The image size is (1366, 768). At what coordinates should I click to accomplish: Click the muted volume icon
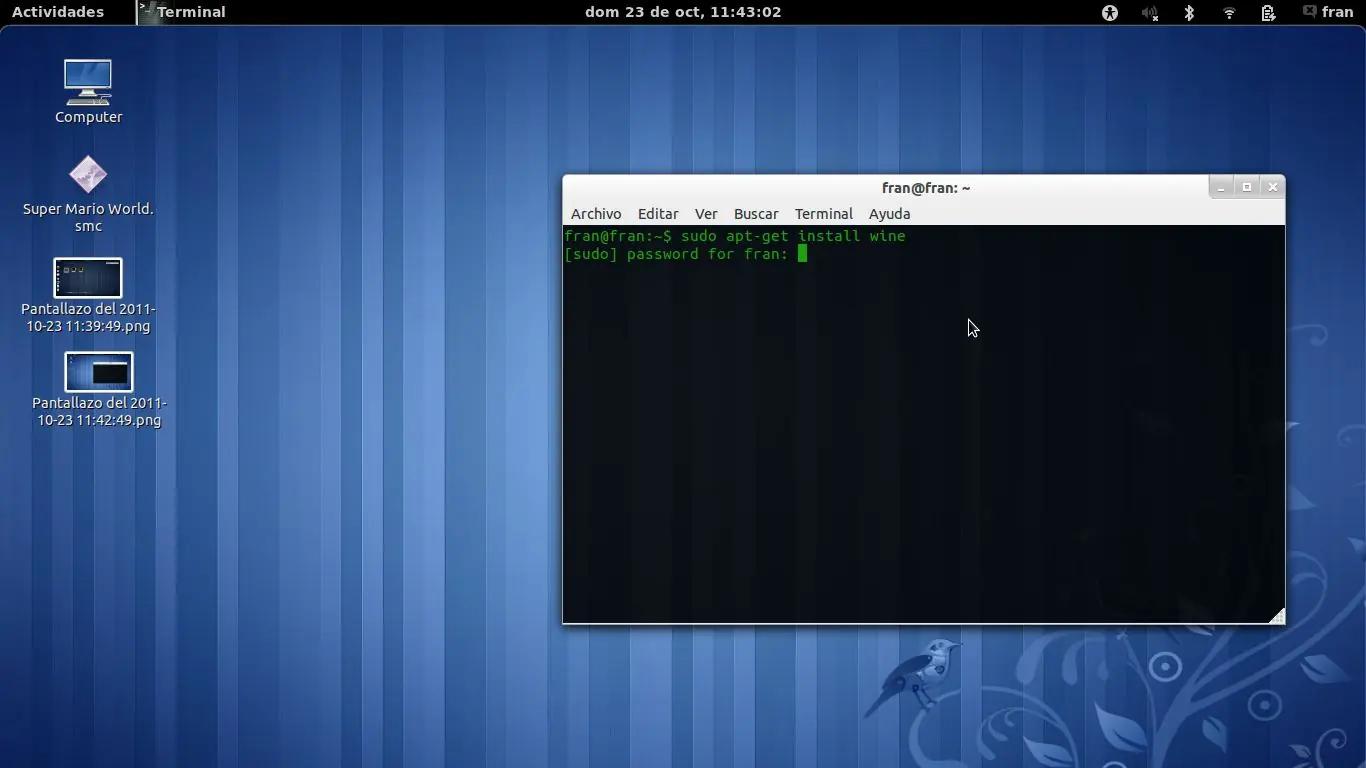[x=1150, y=13]
